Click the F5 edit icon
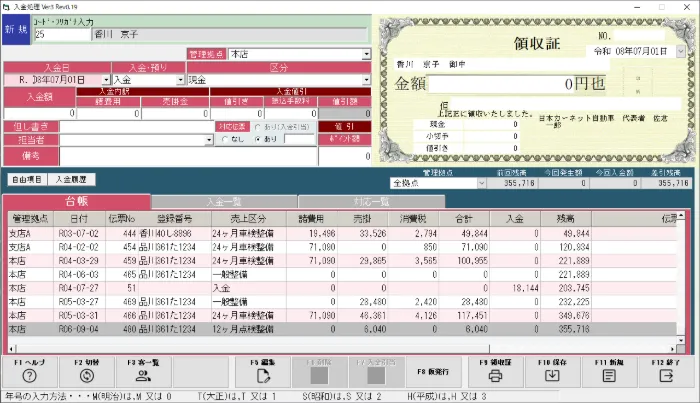 click(263, 376)
